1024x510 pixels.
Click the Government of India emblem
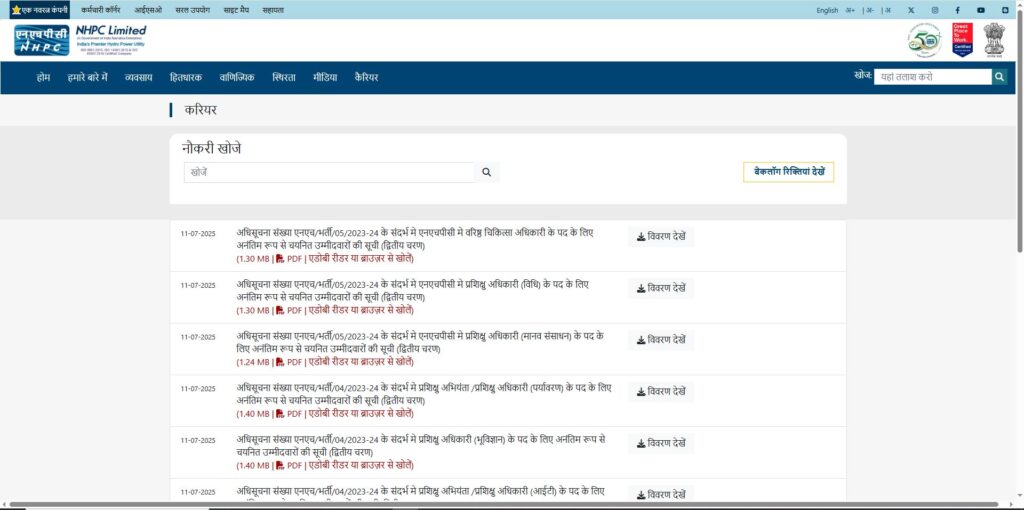(993, 40)
